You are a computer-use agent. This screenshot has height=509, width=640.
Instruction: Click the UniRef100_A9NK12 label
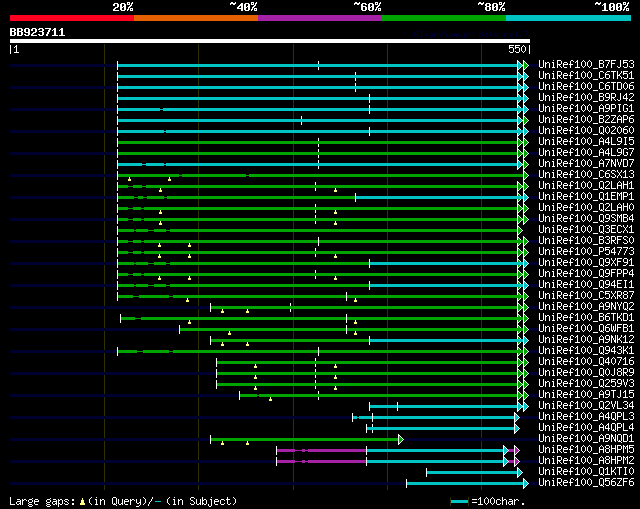point(586,340)
